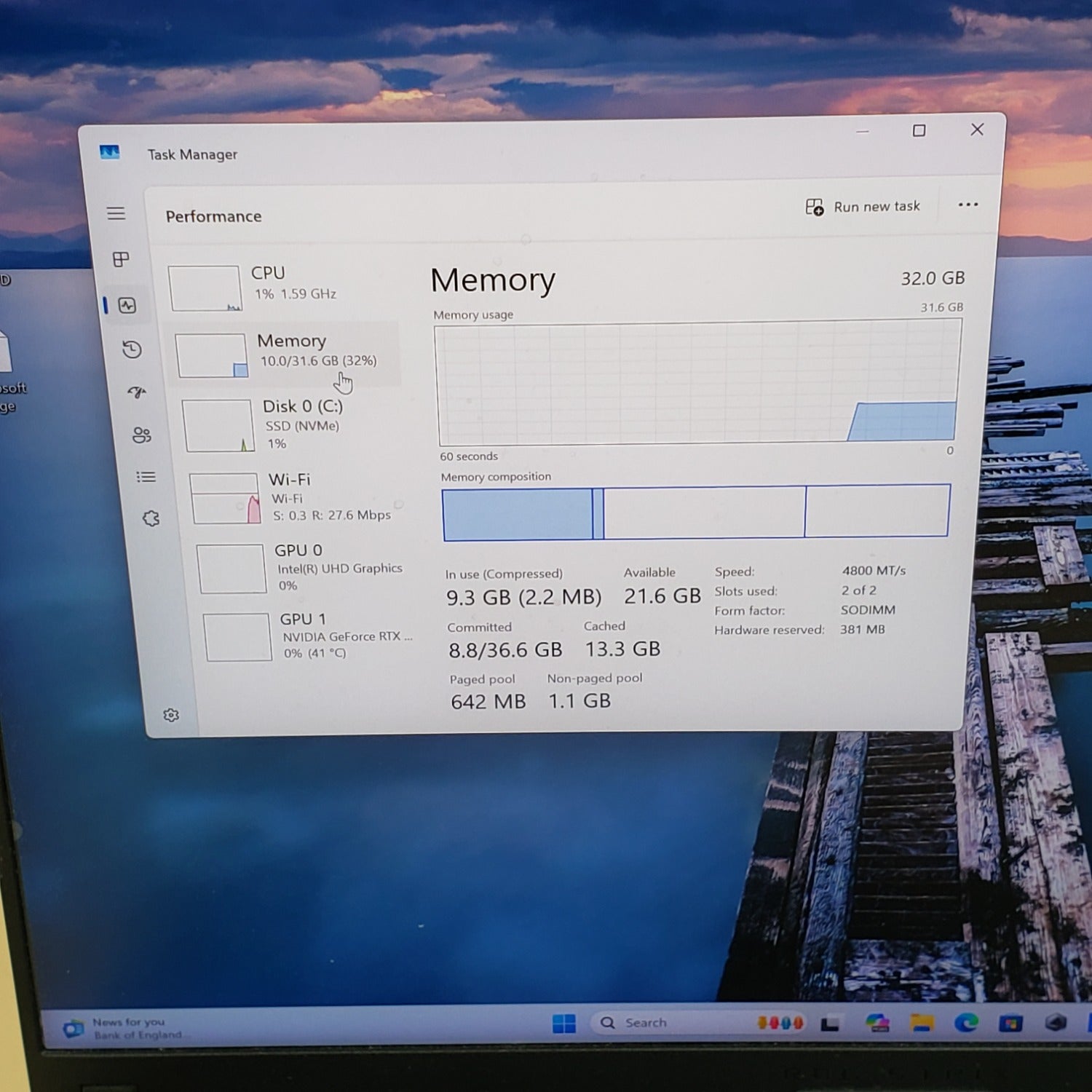
Task: Open the App history page icon
Action: pyautogui.click(x=132, y=349)
